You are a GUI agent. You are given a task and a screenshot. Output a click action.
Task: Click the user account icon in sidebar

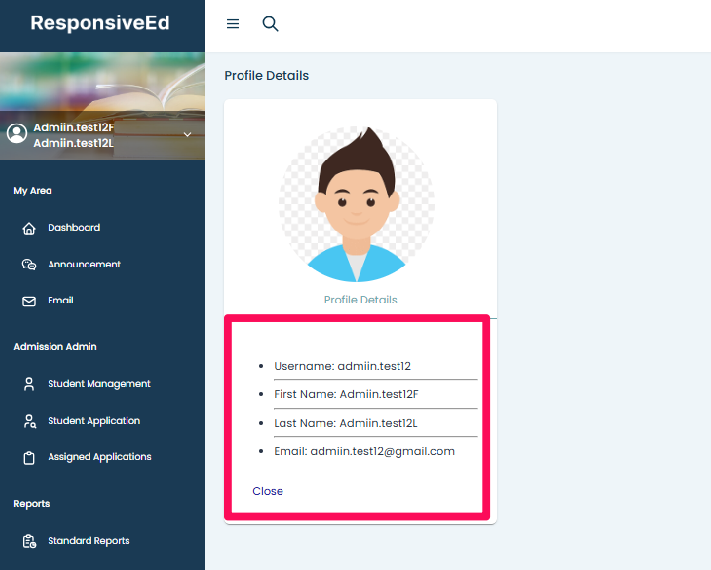coord(16,133)
